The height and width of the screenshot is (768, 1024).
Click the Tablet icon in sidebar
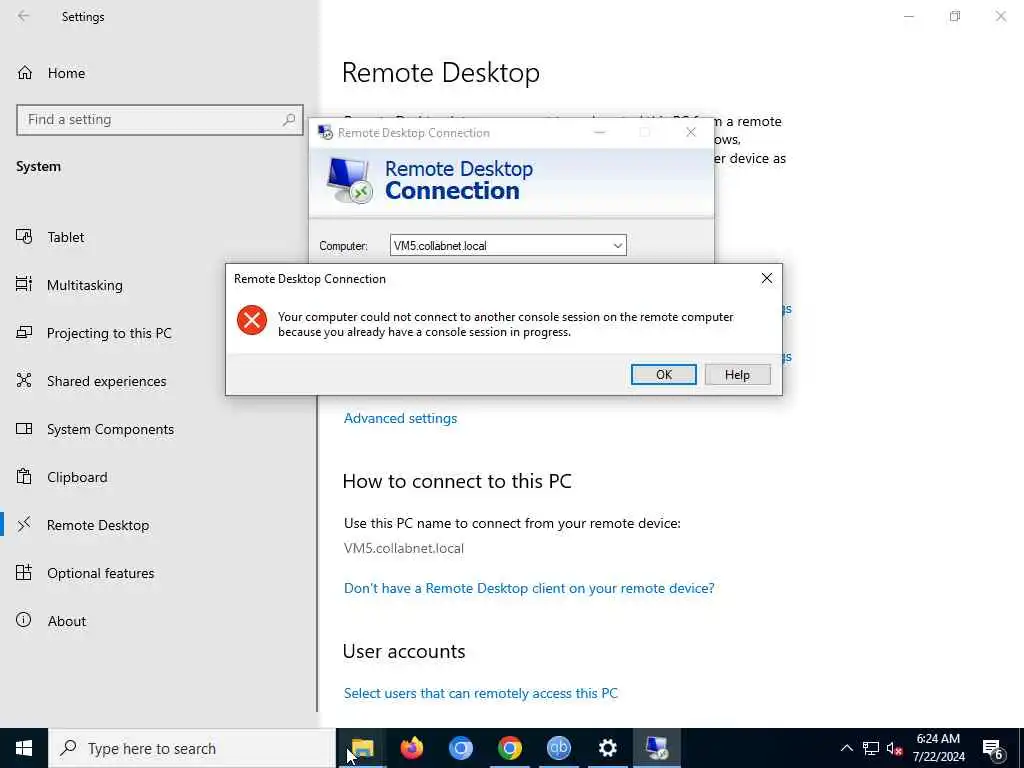[24, 236]
